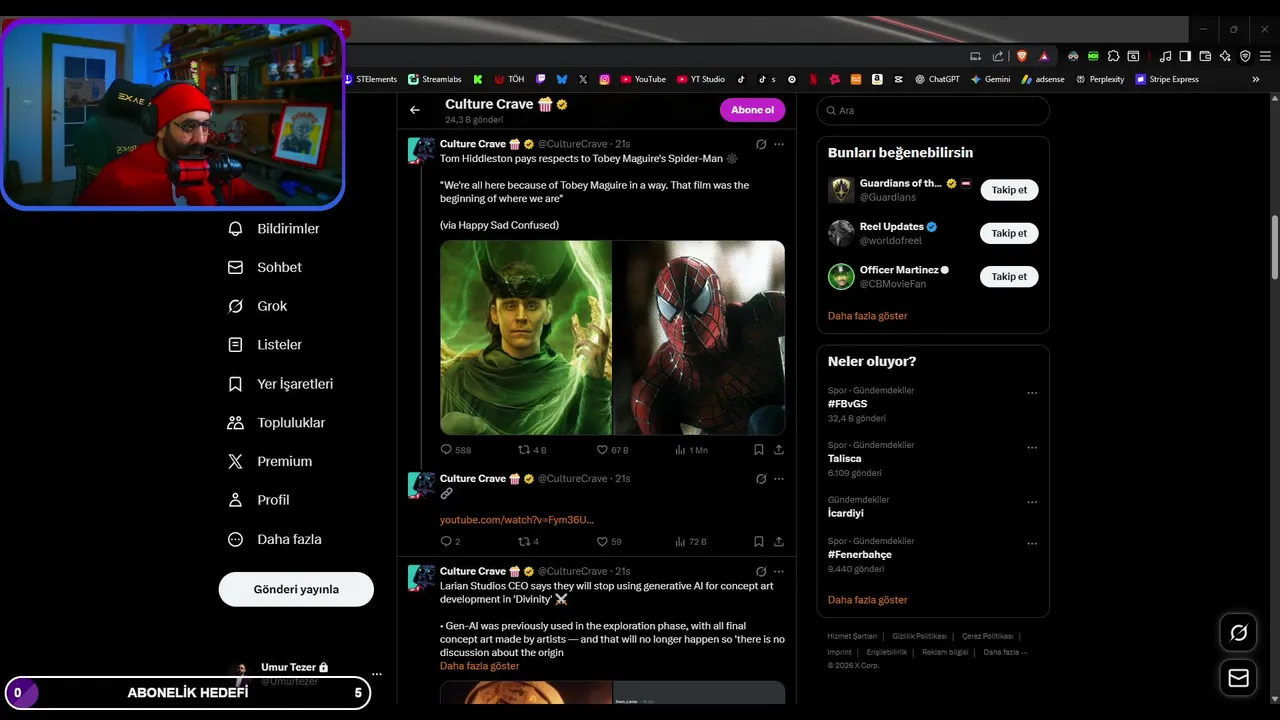Open more options on YouTube link post
The width and height of the screenshot is (1280, 720).
[x=779, y=479]
